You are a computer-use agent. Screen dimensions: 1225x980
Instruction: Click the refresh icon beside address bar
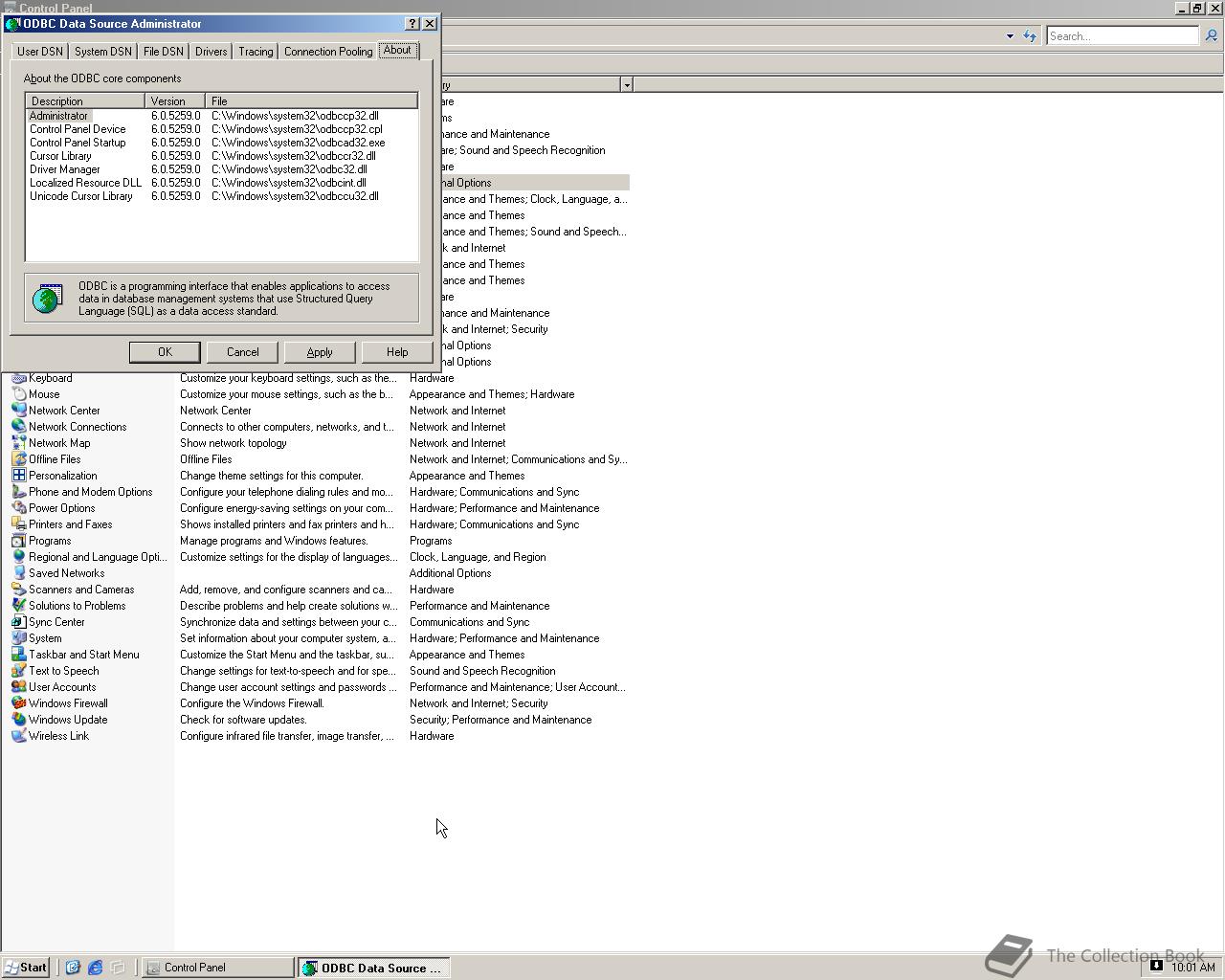point(1030,36)
